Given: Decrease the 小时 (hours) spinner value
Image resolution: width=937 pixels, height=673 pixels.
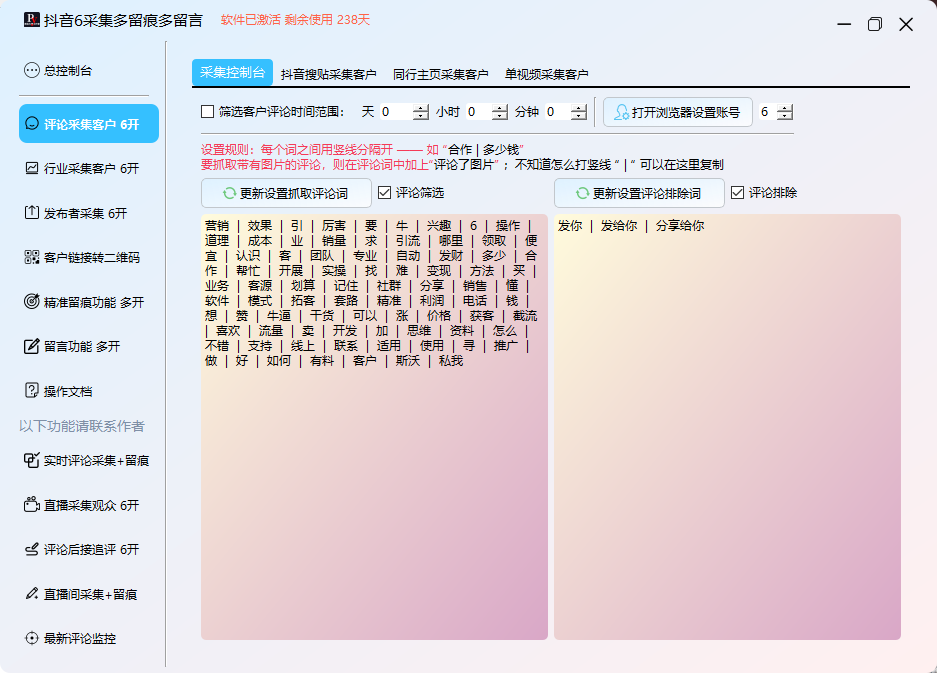Looking at the screenshot, I should click(x=500, y=117).
